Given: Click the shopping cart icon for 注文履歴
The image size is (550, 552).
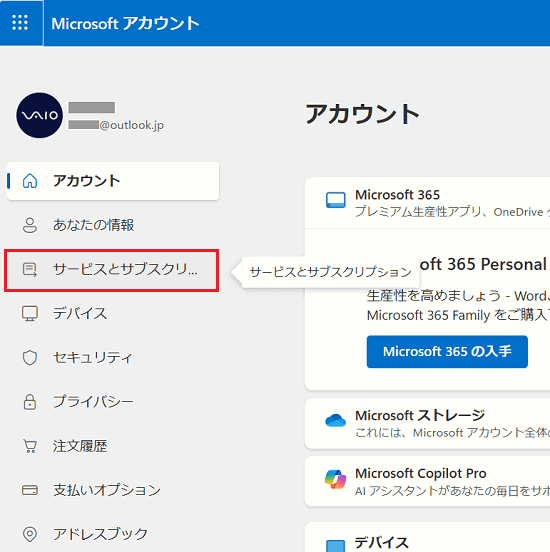Looking at the screenshot, I should (x=30, y=446).
